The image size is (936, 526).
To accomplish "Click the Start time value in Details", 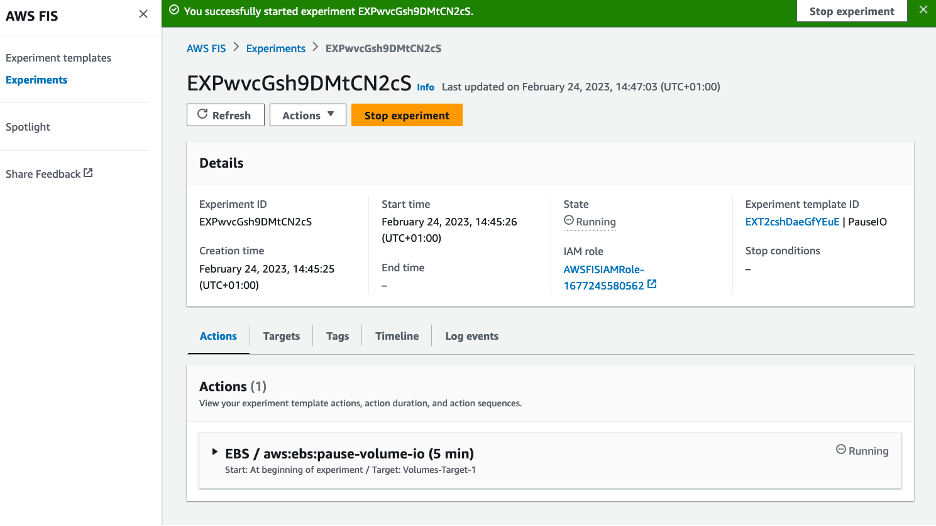I will tap(449, 230).
